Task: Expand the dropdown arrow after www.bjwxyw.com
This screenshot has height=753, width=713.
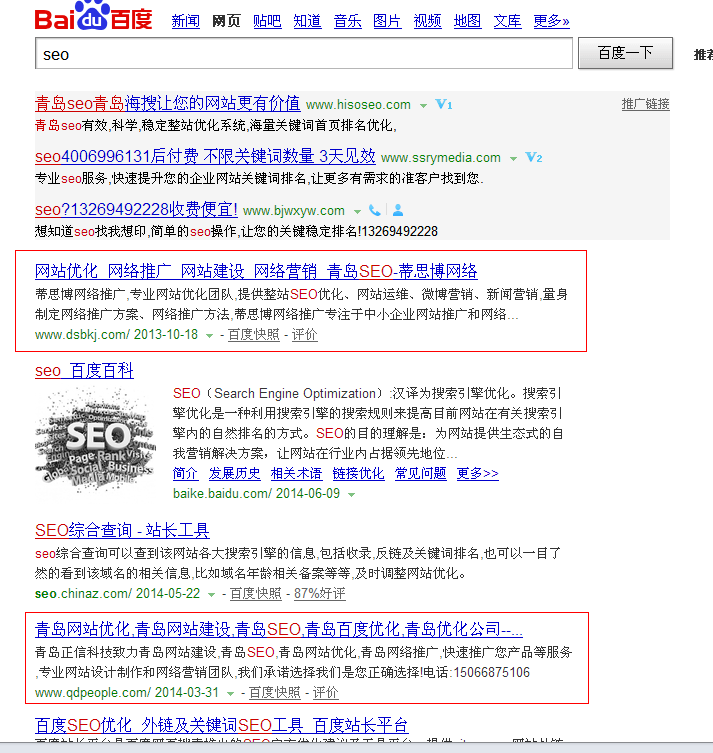Action: [x=357, y=212]
